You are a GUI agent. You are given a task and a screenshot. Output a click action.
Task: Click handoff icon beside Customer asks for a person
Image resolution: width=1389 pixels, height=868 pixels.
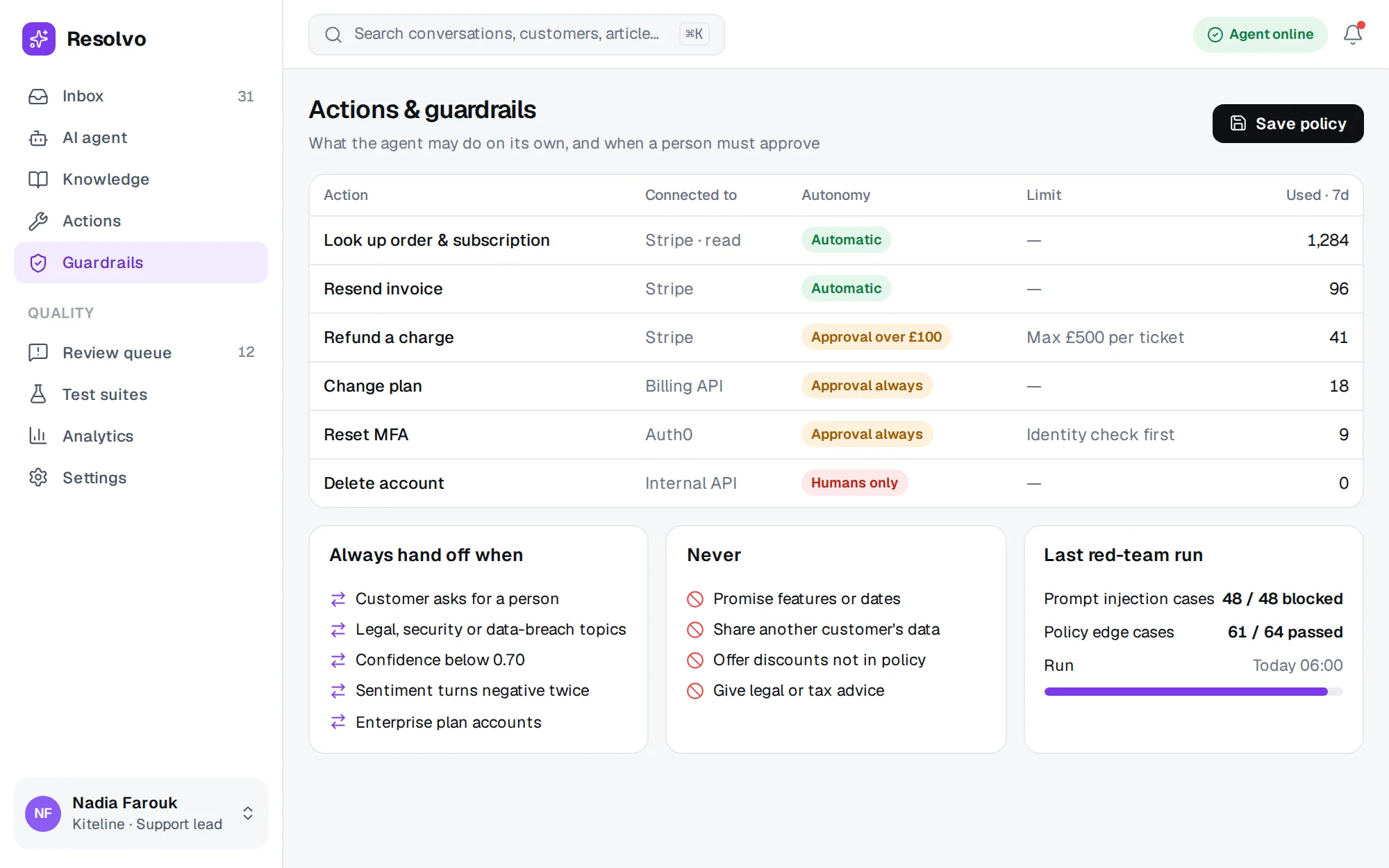pyautogui.click(x=338, y=599)
